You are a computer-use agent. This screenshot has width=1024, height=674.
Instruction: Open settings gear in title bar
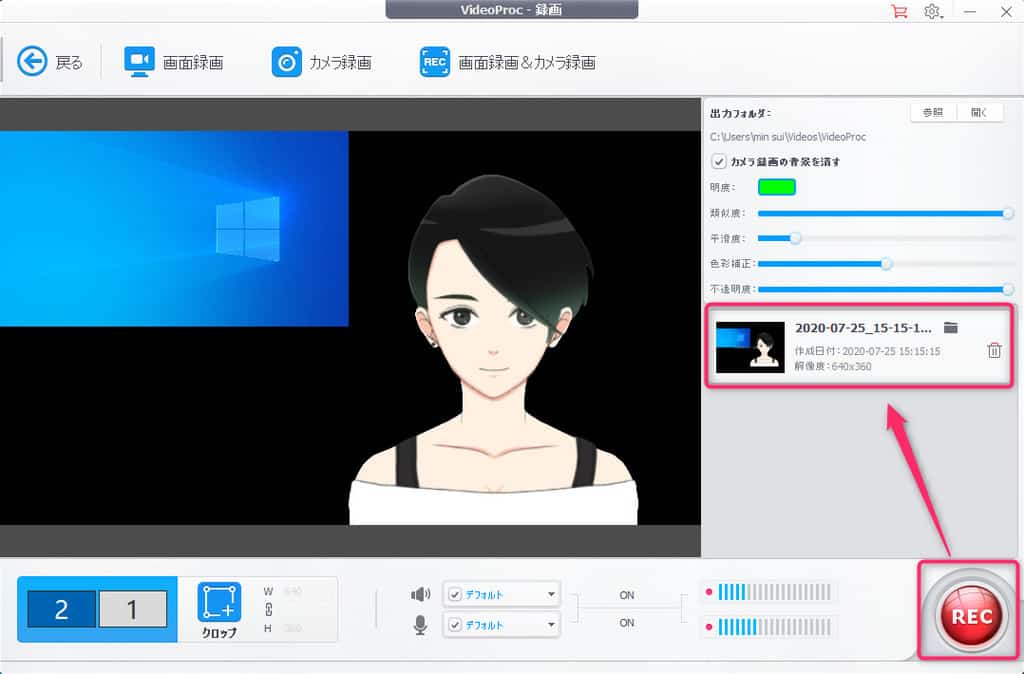pyautogui.click(x=932, y=12)
